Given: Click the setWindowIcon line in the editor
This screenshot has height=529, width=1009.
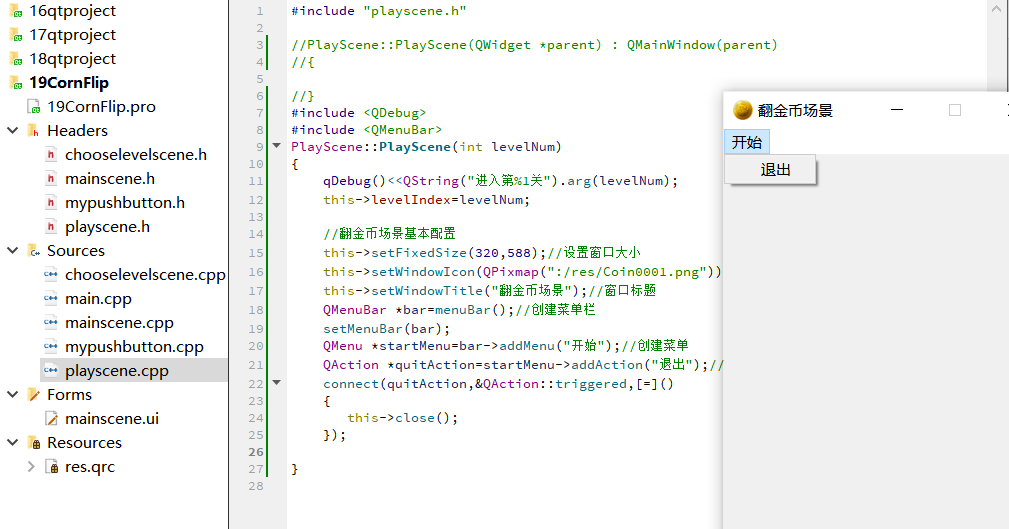Looking at the screenshot, I should point(522,272).
